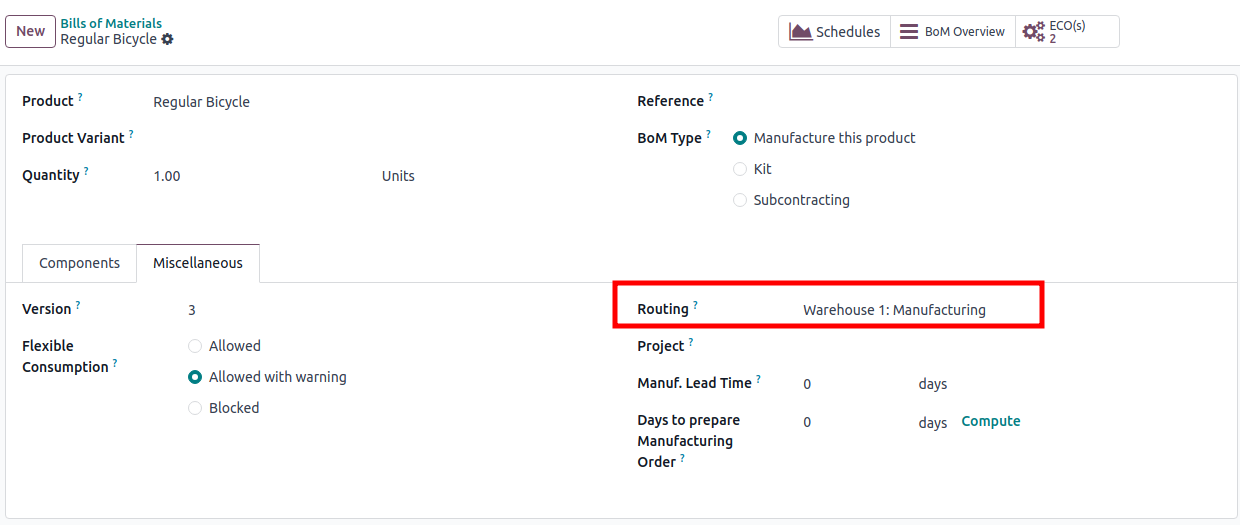This screenshot has width=1240, height=525.
Task: Open the Routing dropdown field
Action: (x=917, y=310)
